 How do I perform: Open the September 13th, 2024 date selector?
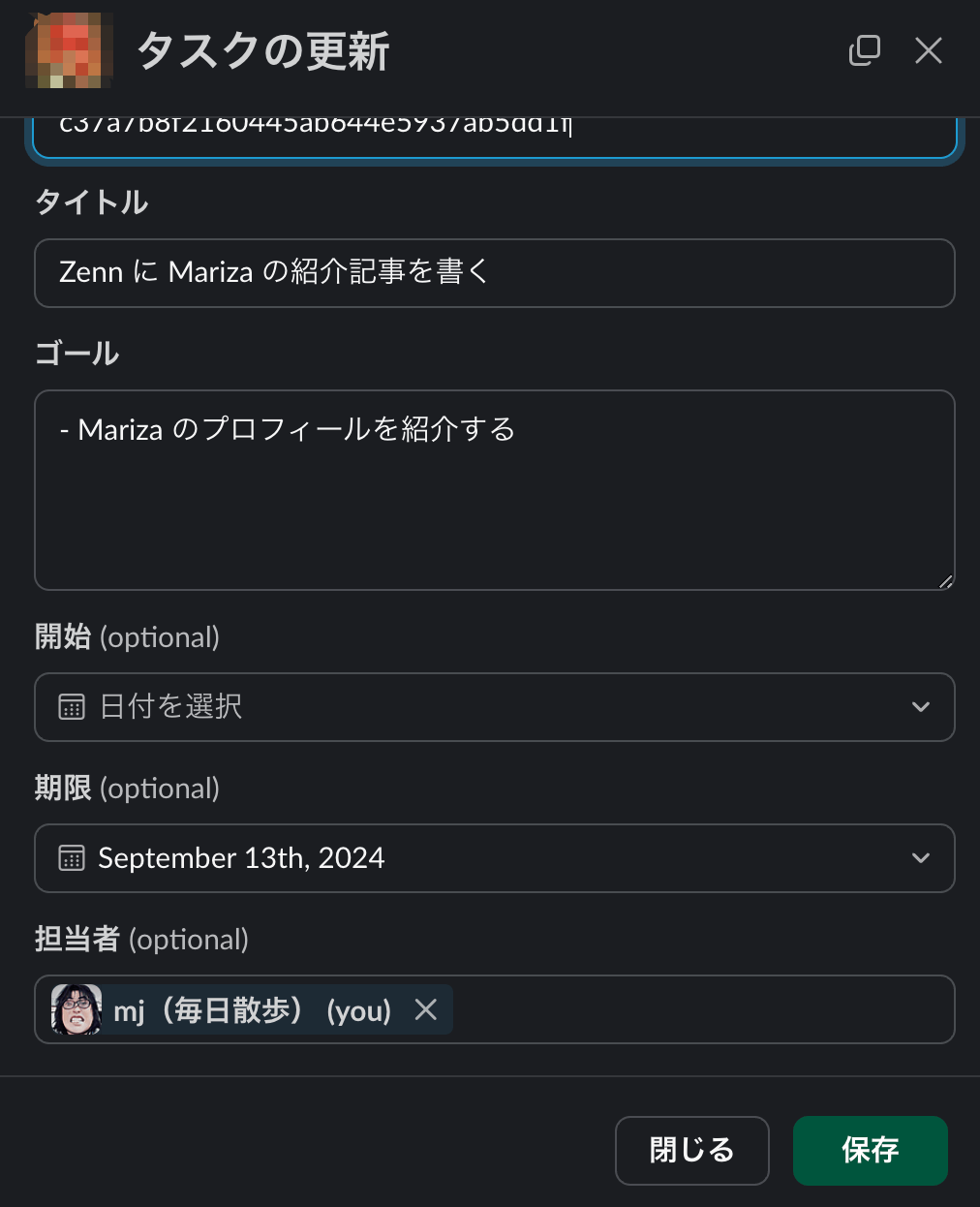[495, 858]
